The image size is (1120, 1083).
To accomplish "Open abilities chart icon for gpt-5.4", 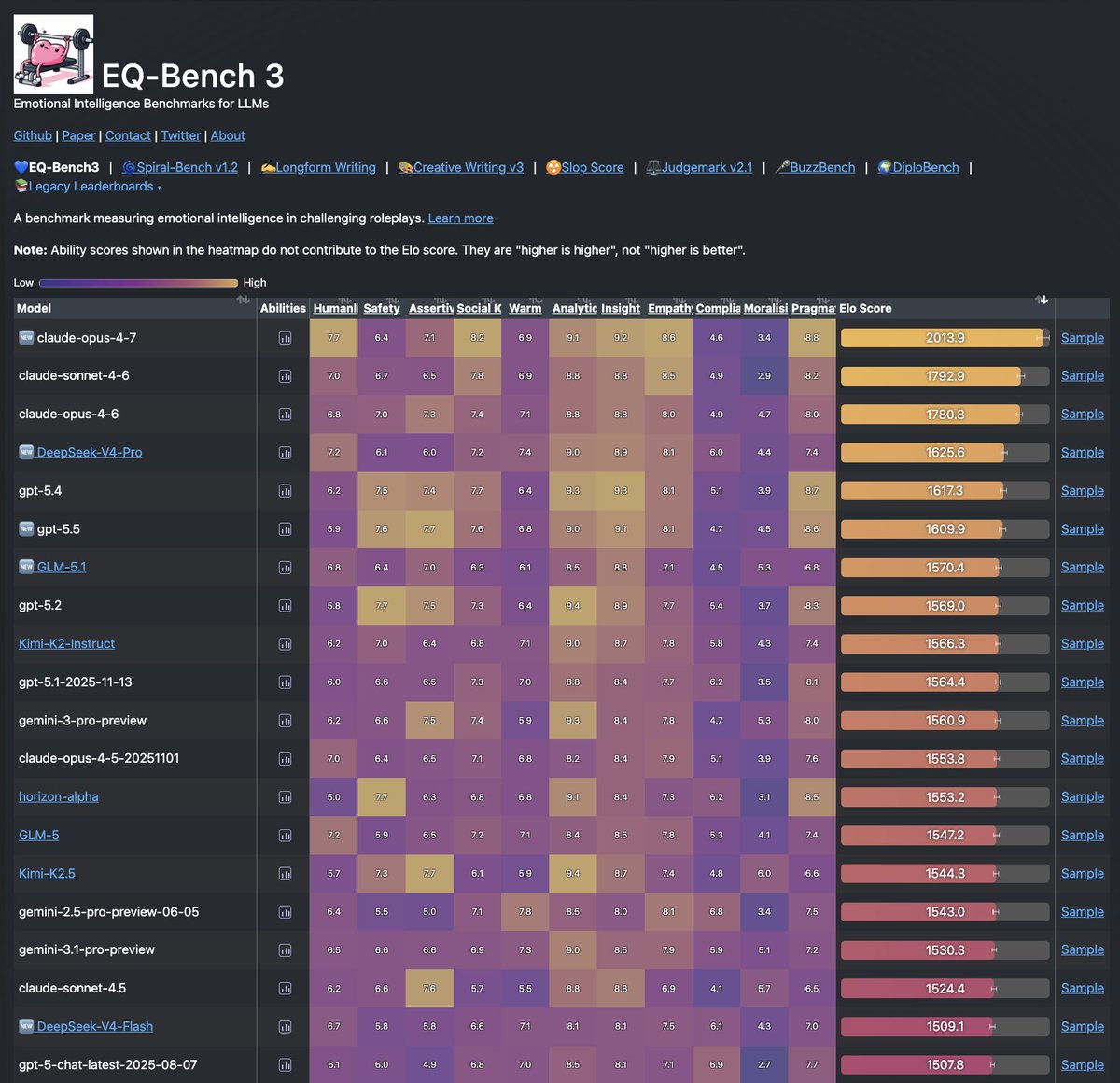I will 285,491.
